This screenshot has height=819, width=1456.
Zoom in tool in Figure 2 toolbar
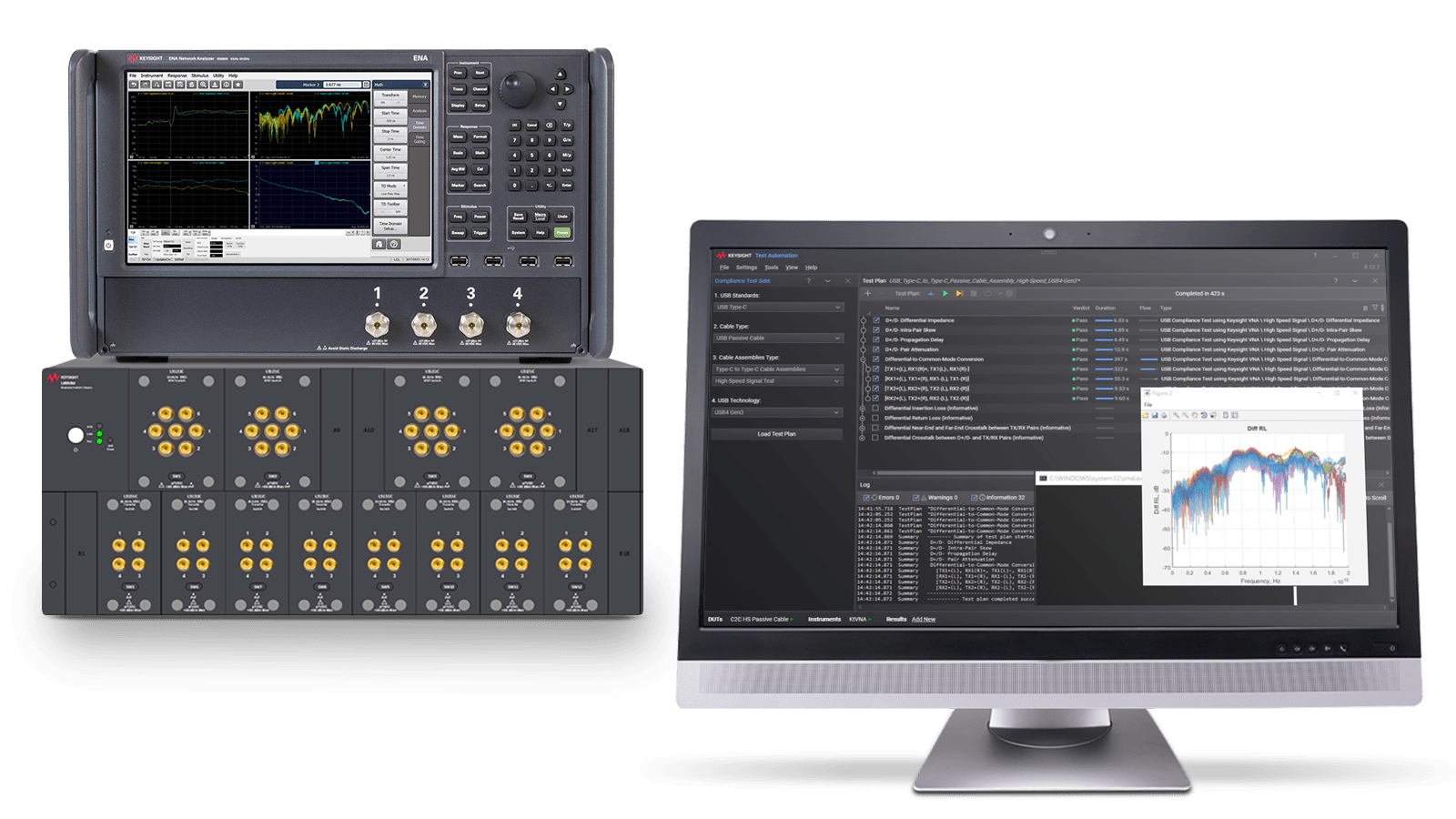[1176, 415]
